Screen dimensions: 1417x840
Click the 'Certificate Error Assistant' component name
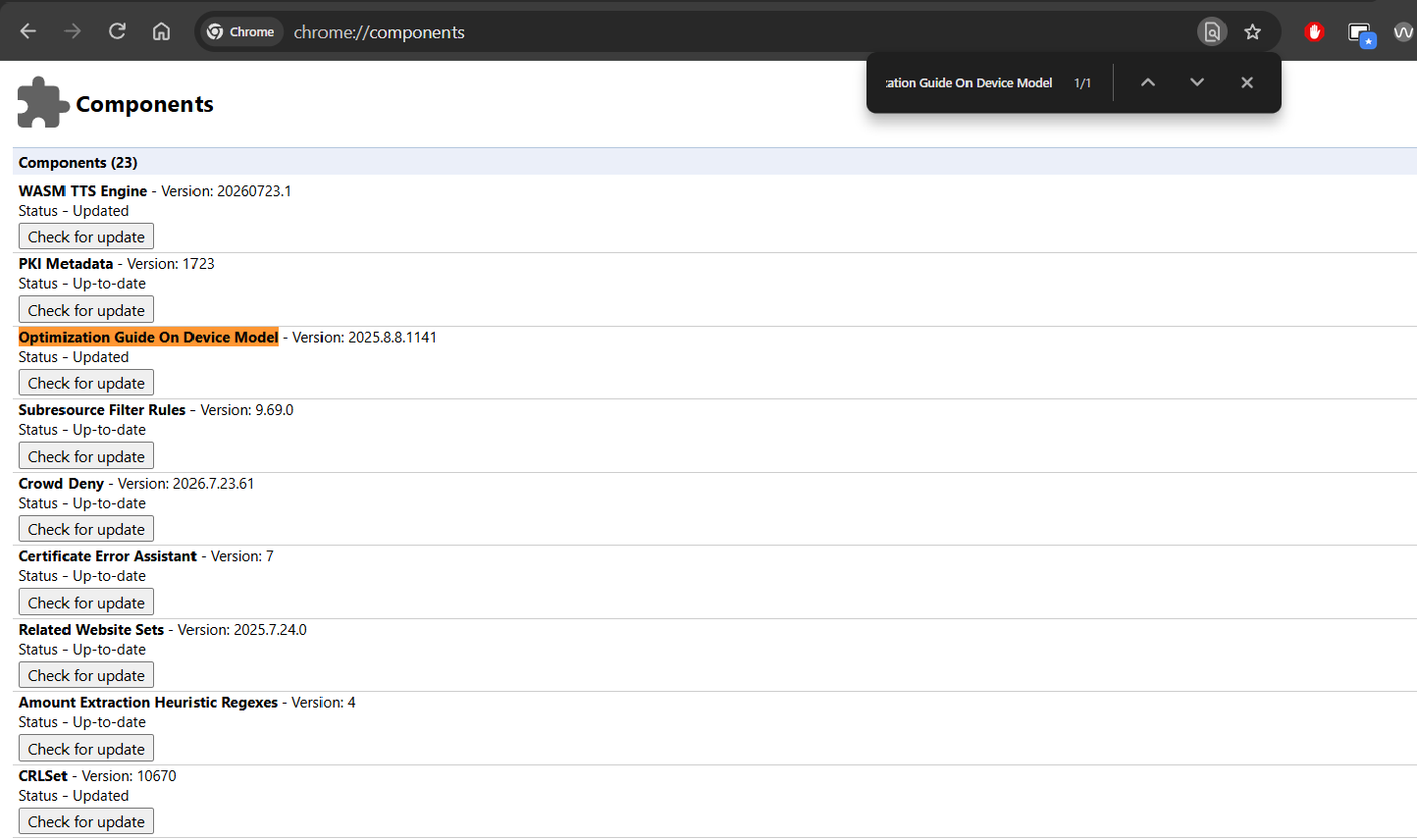(x=108, y=555)
